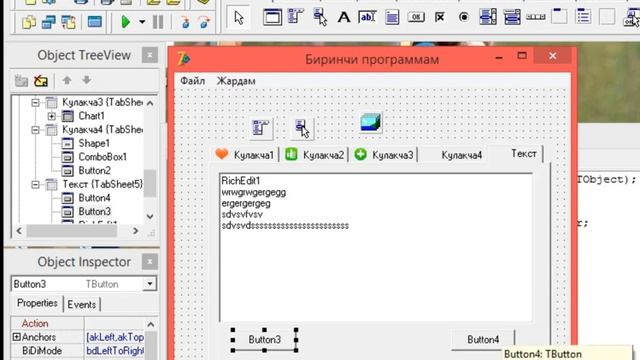Open the Object Inspector component dropdown
This screenshot has width=640, height=360.
point(150,284)
